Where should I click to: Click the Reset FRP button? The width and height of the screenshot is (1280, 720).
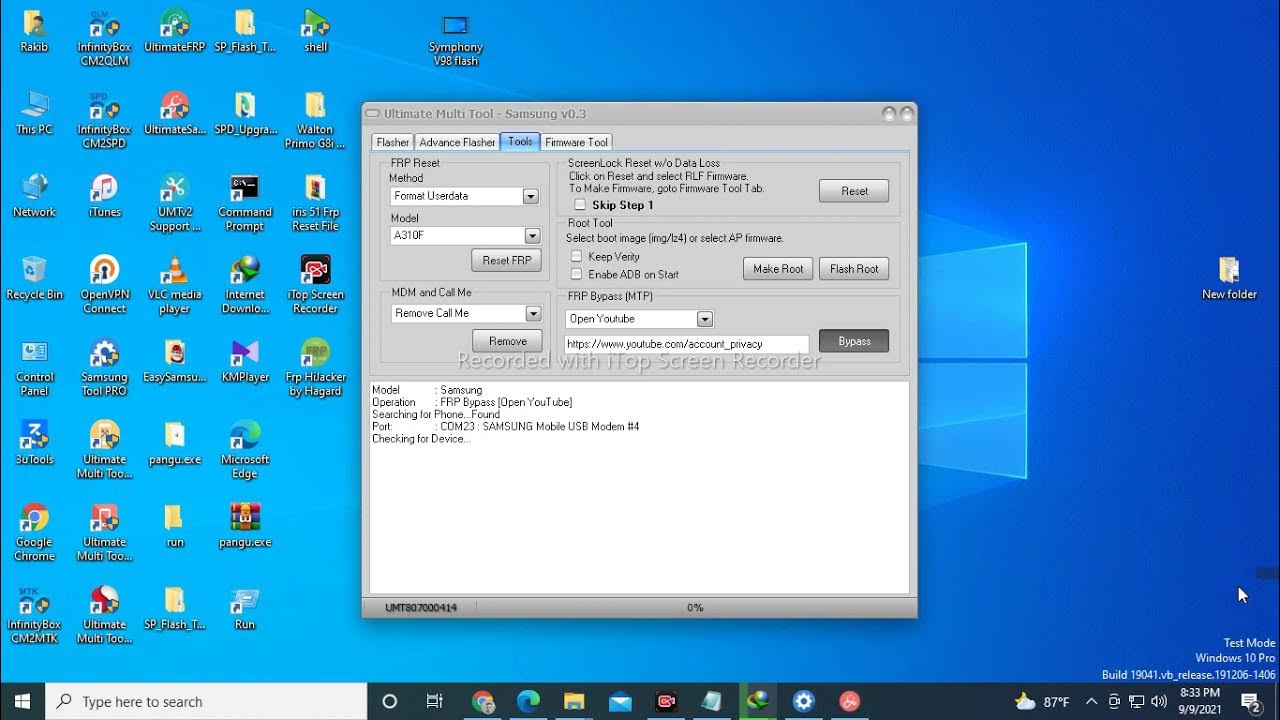coord(506,260)
